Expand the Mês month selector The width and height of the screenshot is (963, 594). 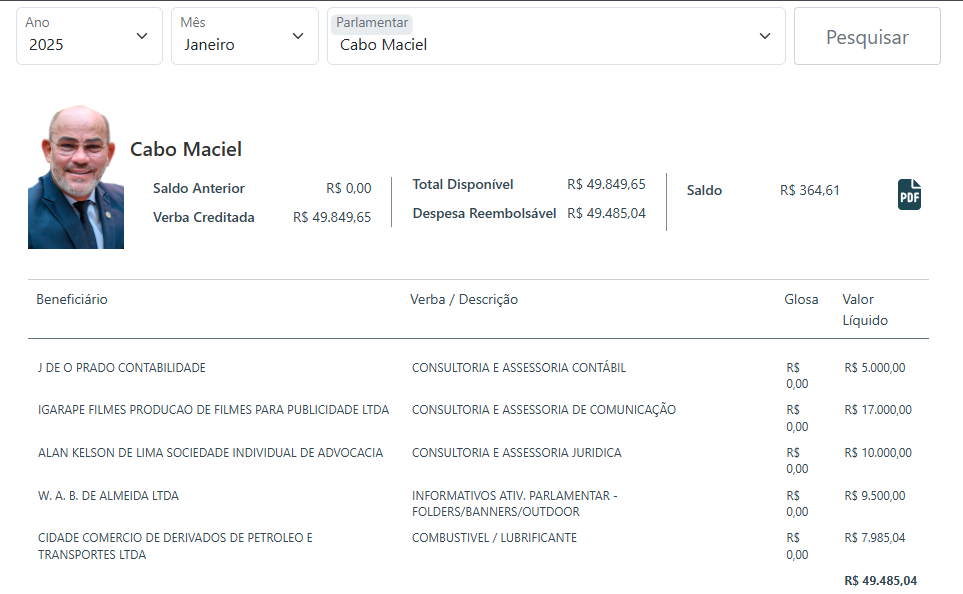click(244, 36)
